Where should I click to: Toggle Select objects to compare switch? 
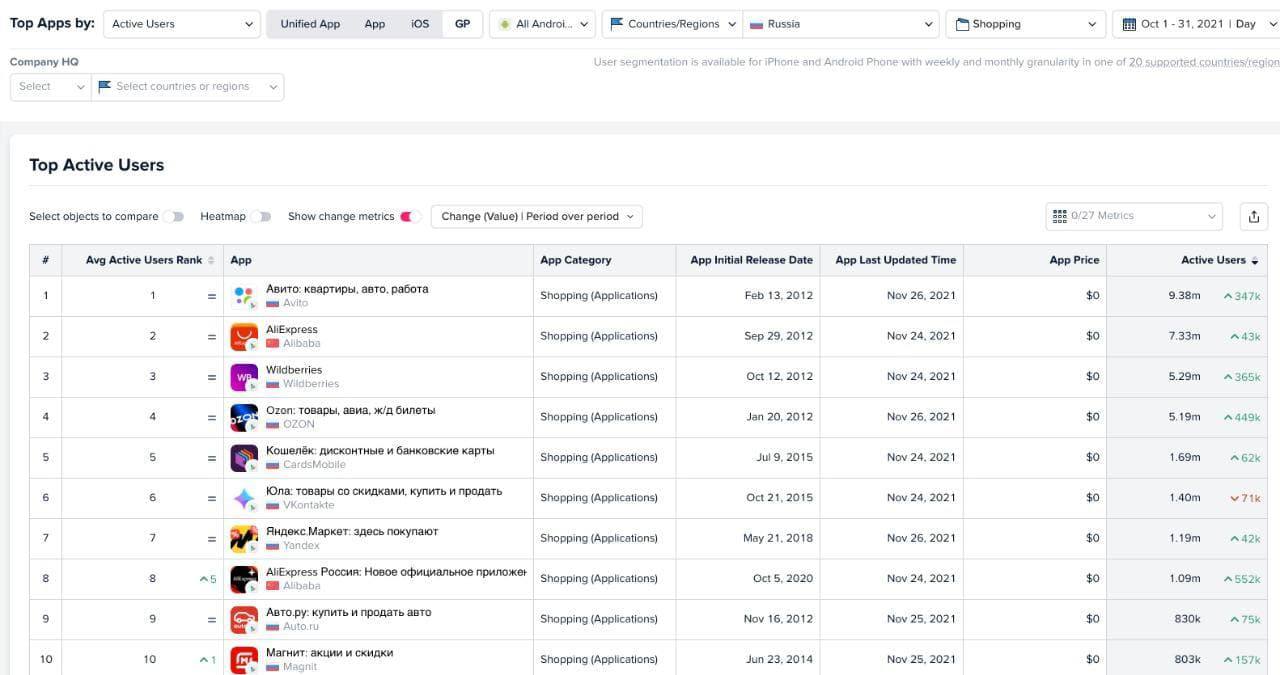click(175, 216)
